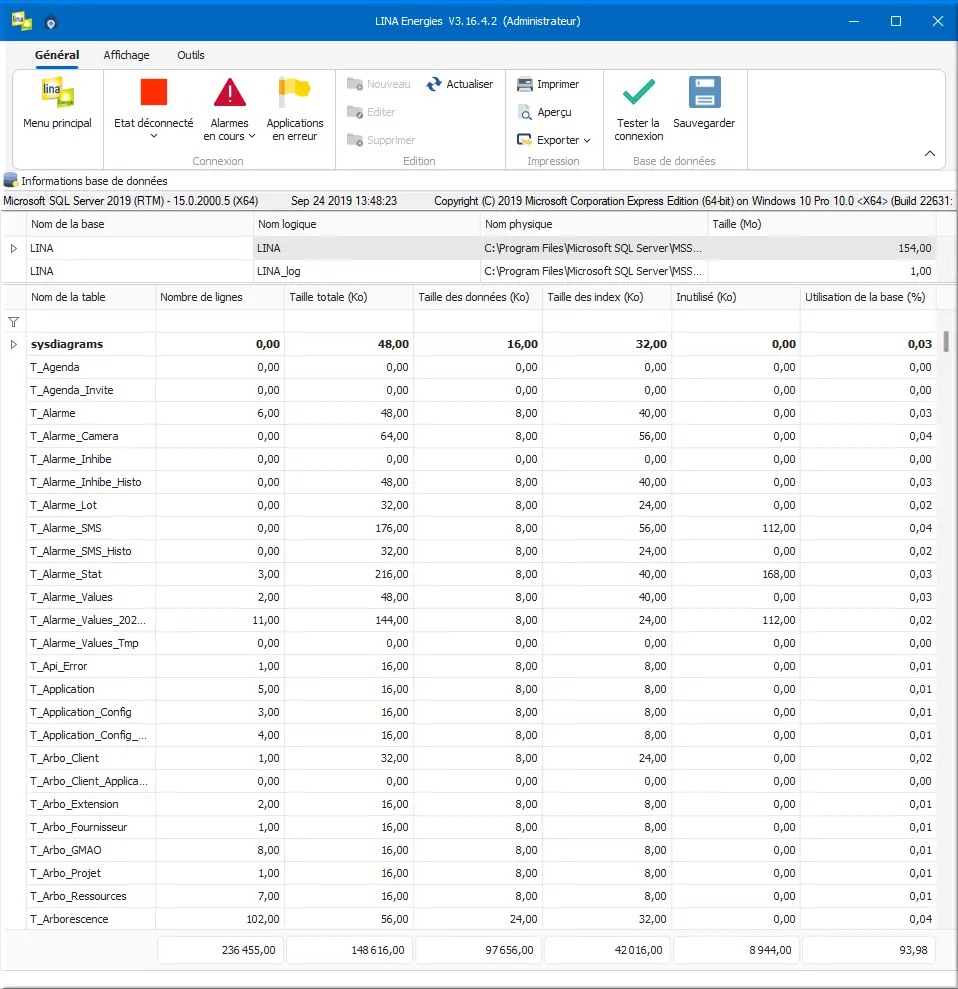Click the pin icon in title bar

point(51,23)
